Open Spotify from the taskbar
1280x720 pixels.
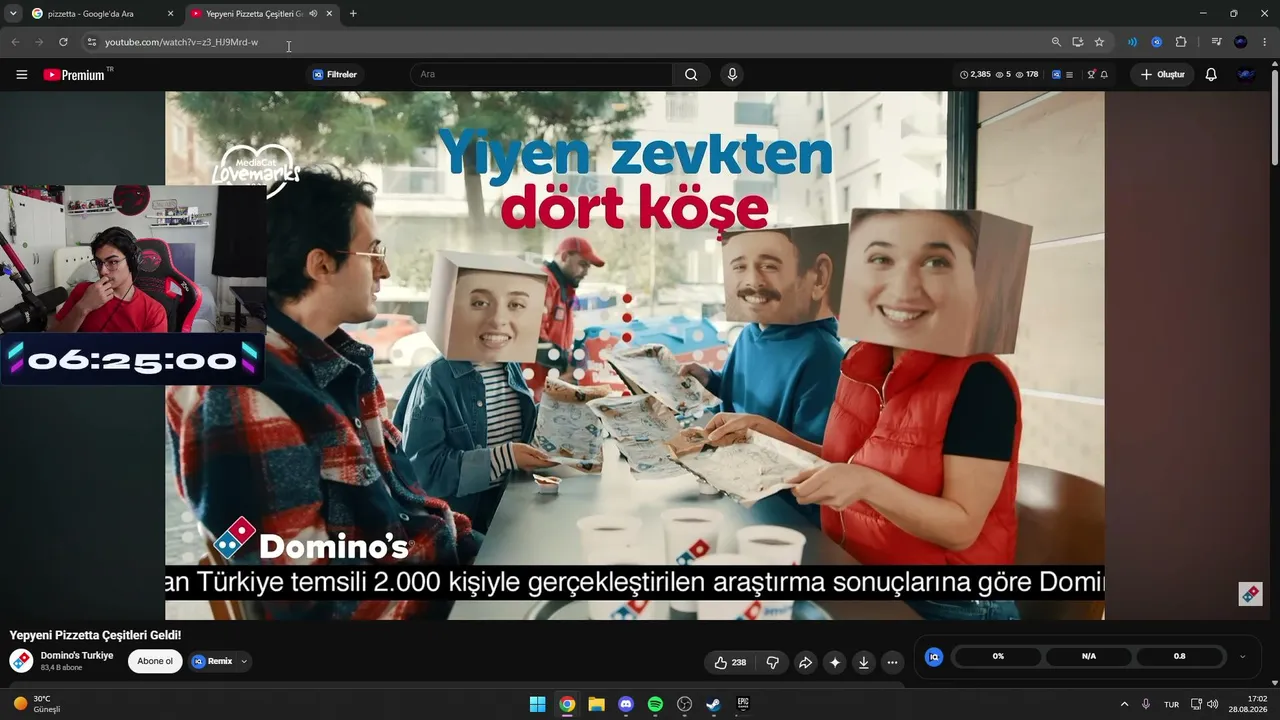(x=655, y=704)
